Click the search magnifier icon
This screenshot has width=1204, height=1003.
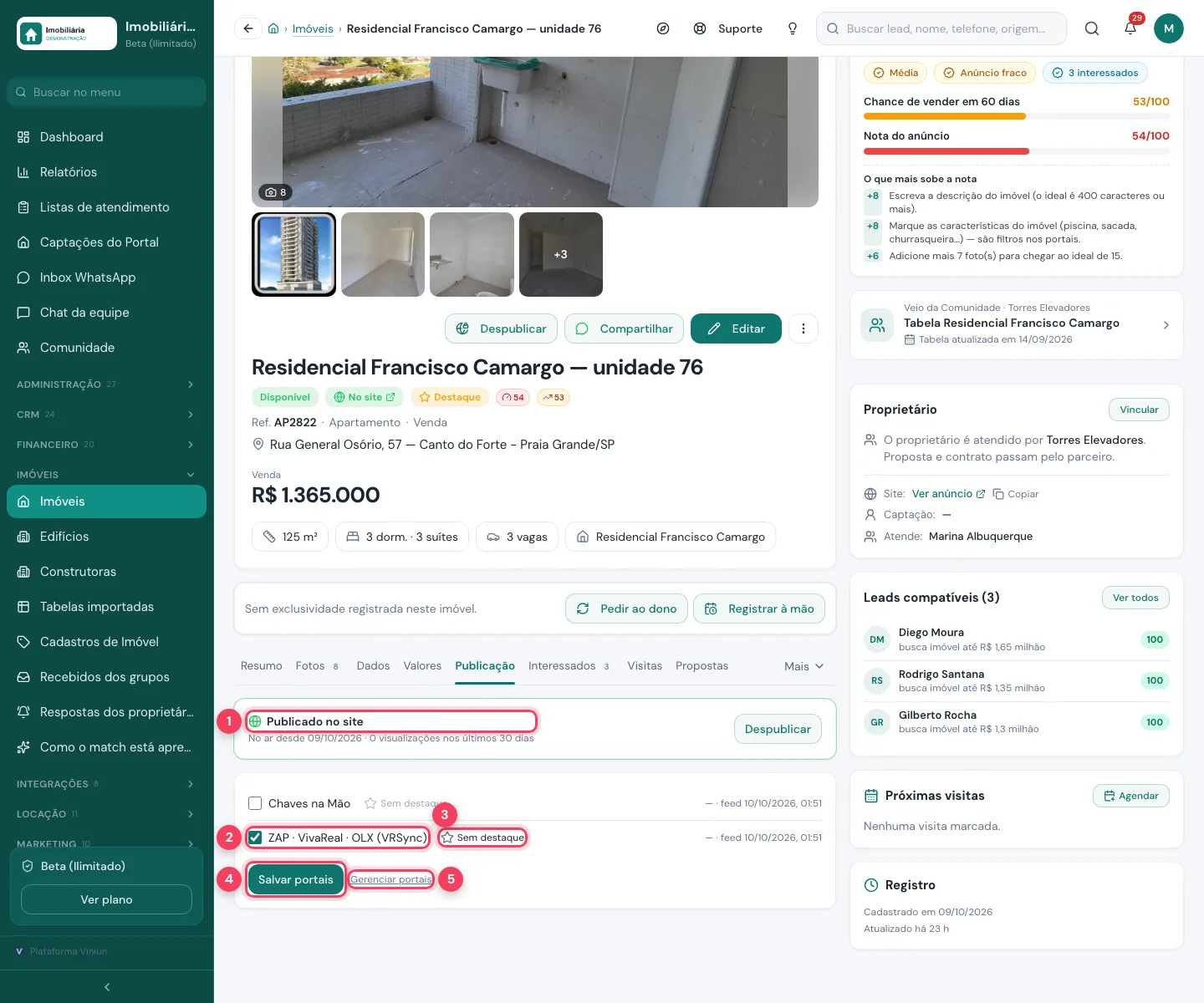click(1092, 28)
